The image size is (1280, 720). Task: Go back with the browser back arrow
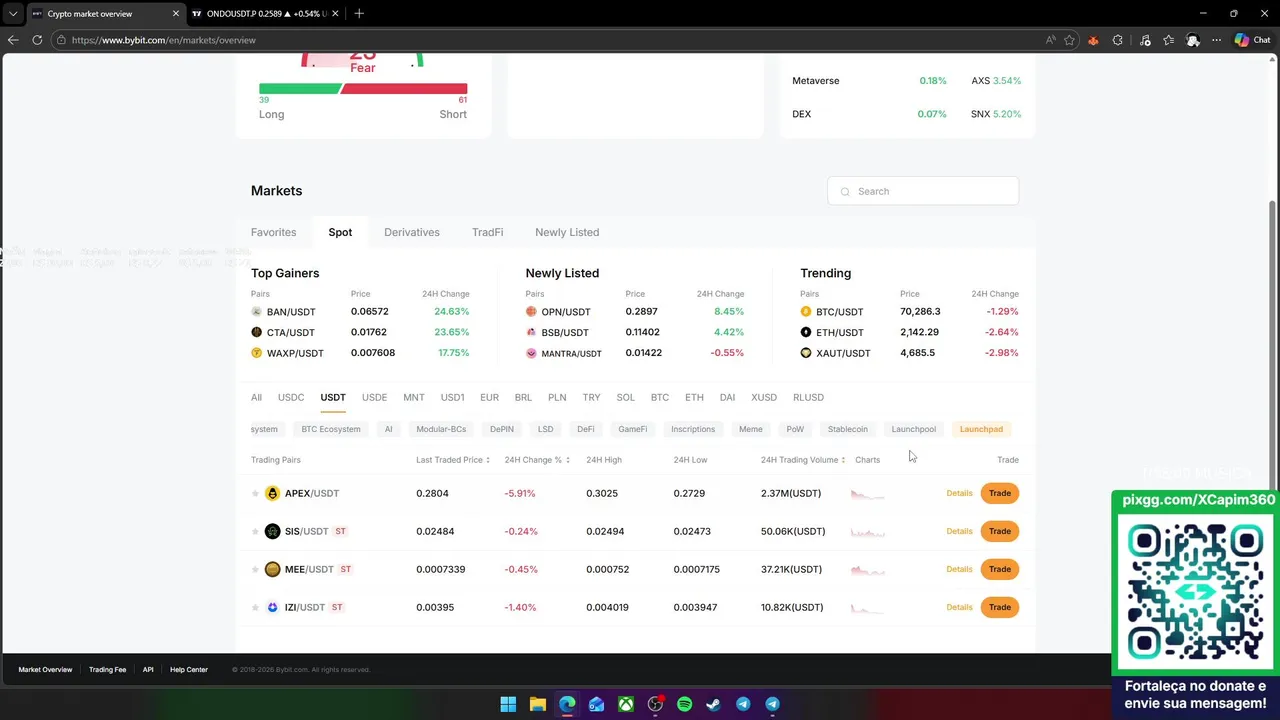[13, 40]
